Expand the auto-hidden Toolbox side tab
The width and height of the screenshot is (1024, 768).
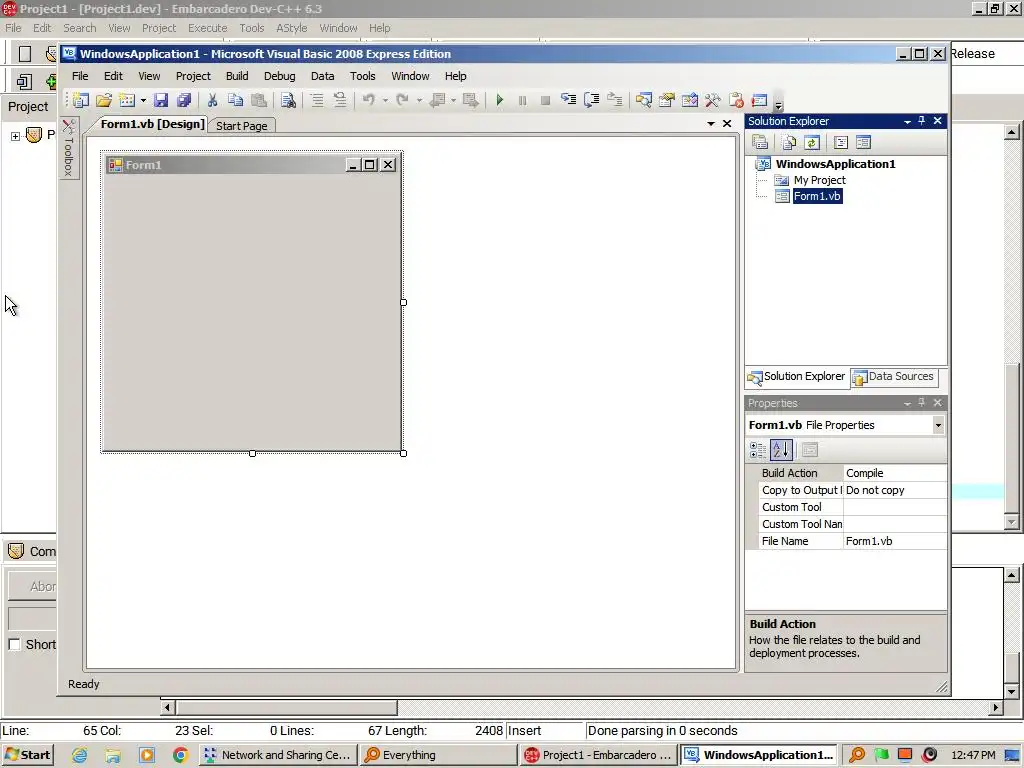(x=69, y=148)
